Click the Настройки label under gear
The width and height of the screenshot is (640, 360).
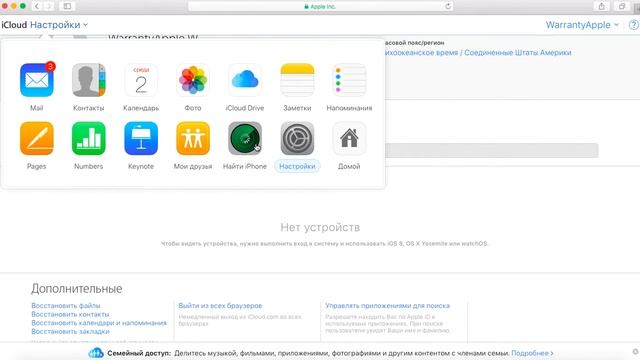(297, 167)
